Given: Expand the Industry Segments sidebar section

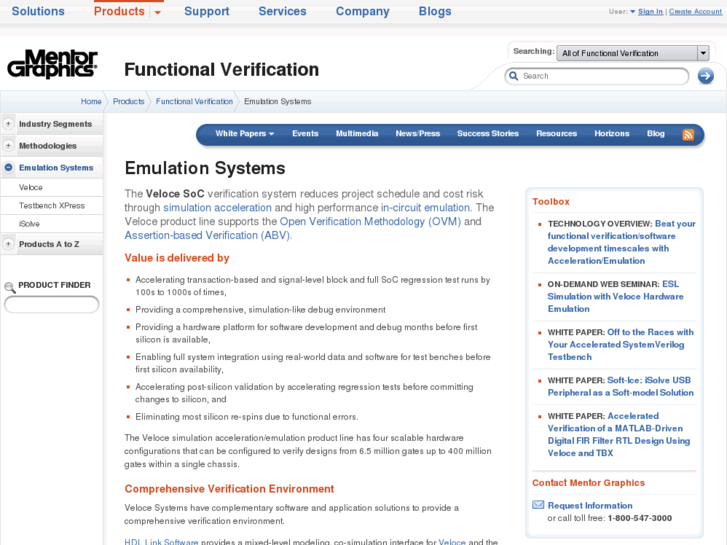Looking at the screenshot, I should click(x=8, y=123).
